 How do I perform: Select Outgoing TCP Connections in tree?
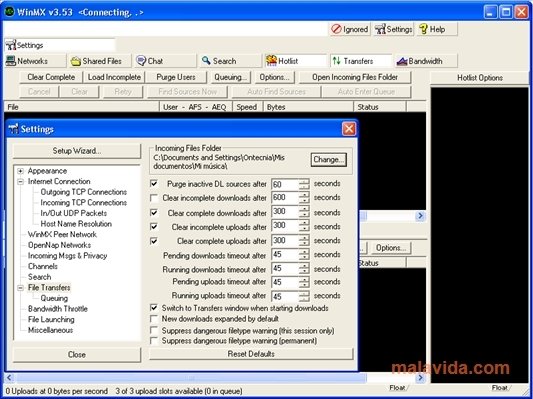click(x=84, y=192)
